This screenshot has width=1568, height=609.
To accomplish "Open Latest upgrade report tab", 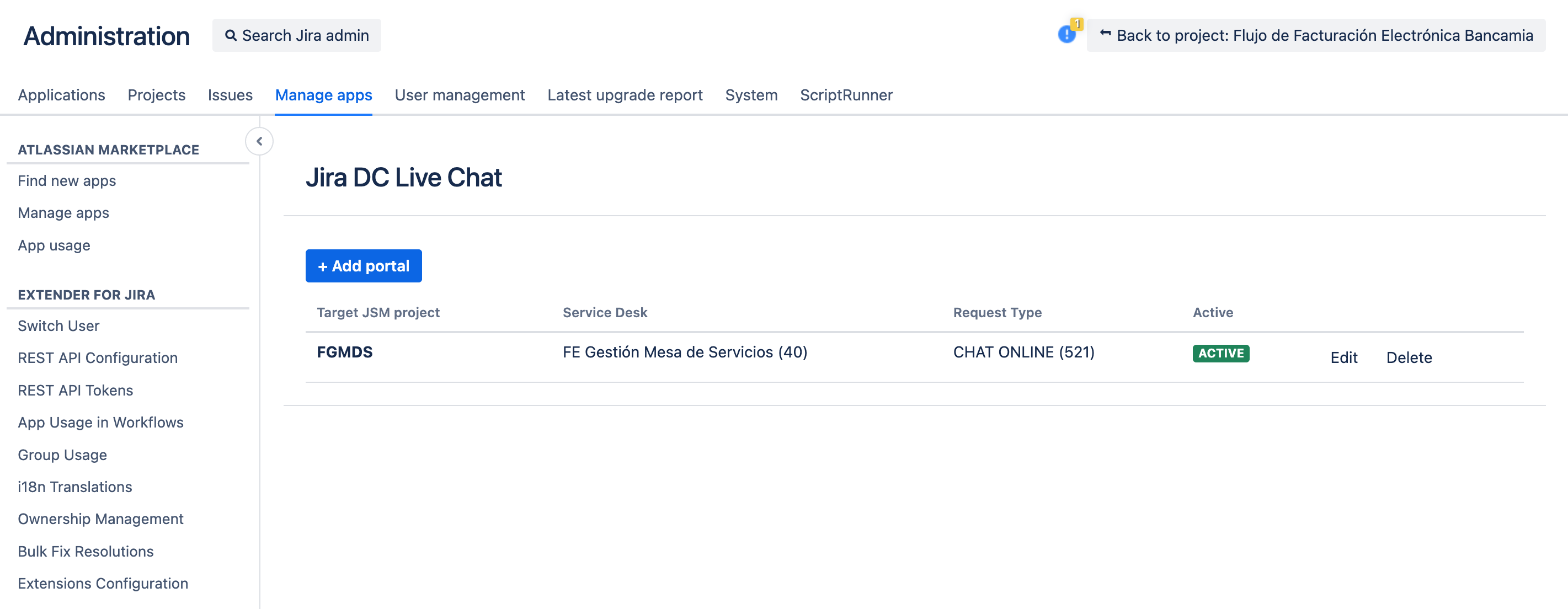I will click(625, 95).
